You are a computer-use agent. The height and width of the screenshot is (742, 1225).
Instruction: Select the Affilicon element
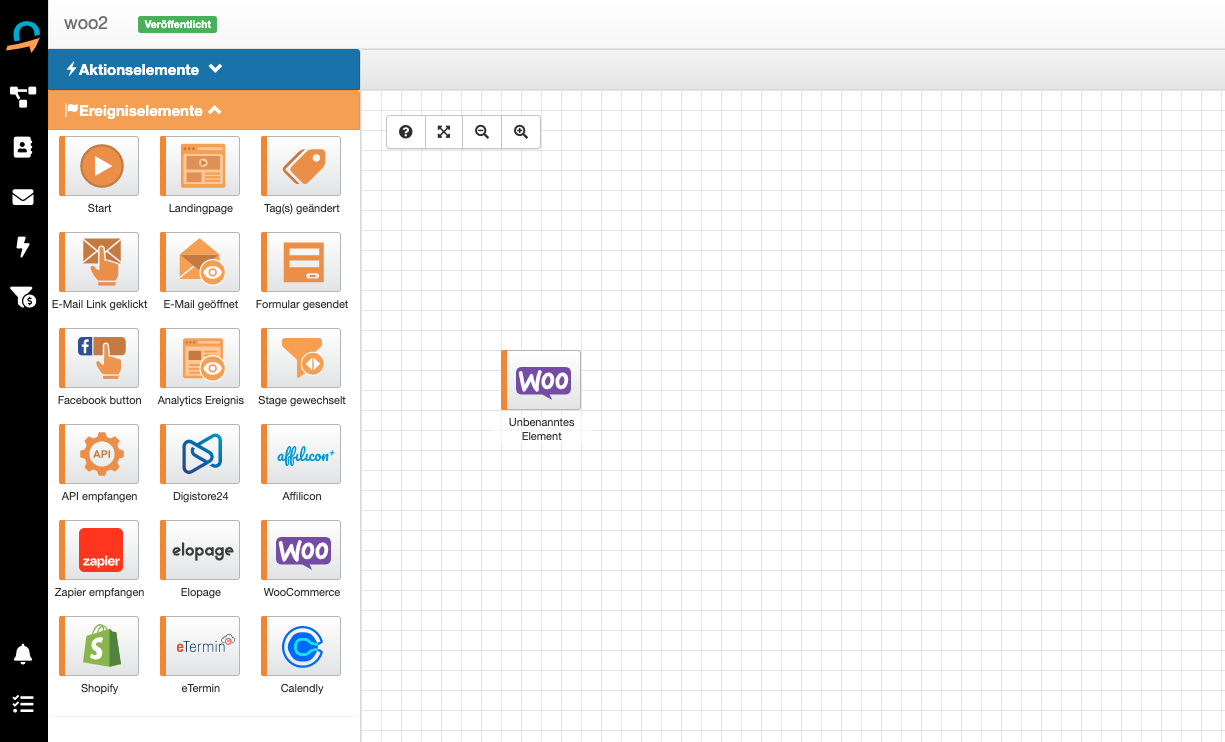(x=301, y=454)
